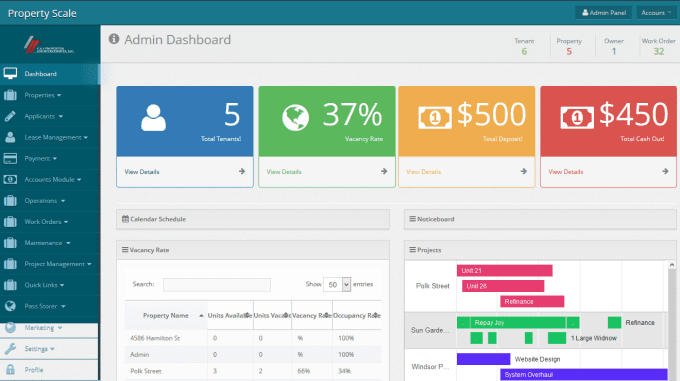Image resolution: width=680 pixels, height=381 pixels.
Task: Open the Work Orders sidebar menu
Action: click(46, 221)
